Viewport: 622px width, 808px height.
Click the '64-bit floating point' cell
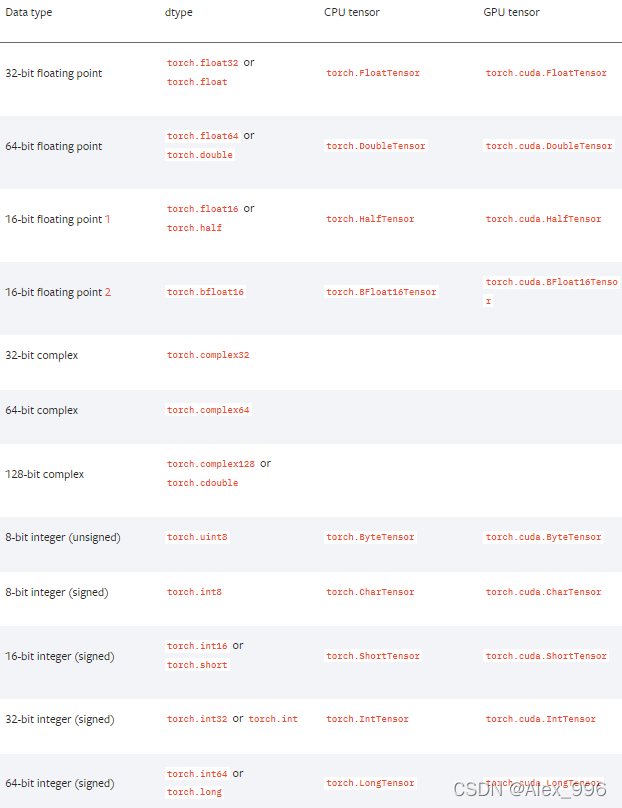click(x=54, y=146)
